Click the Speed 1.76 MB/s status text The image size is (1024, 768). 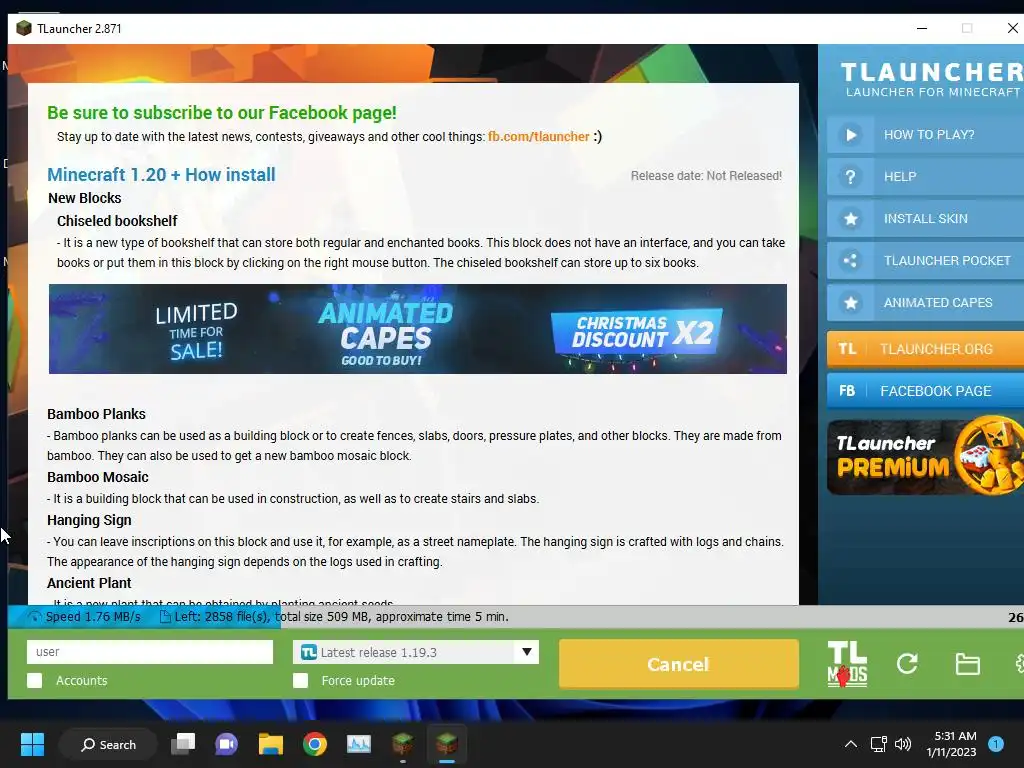(x=93, y=616)
